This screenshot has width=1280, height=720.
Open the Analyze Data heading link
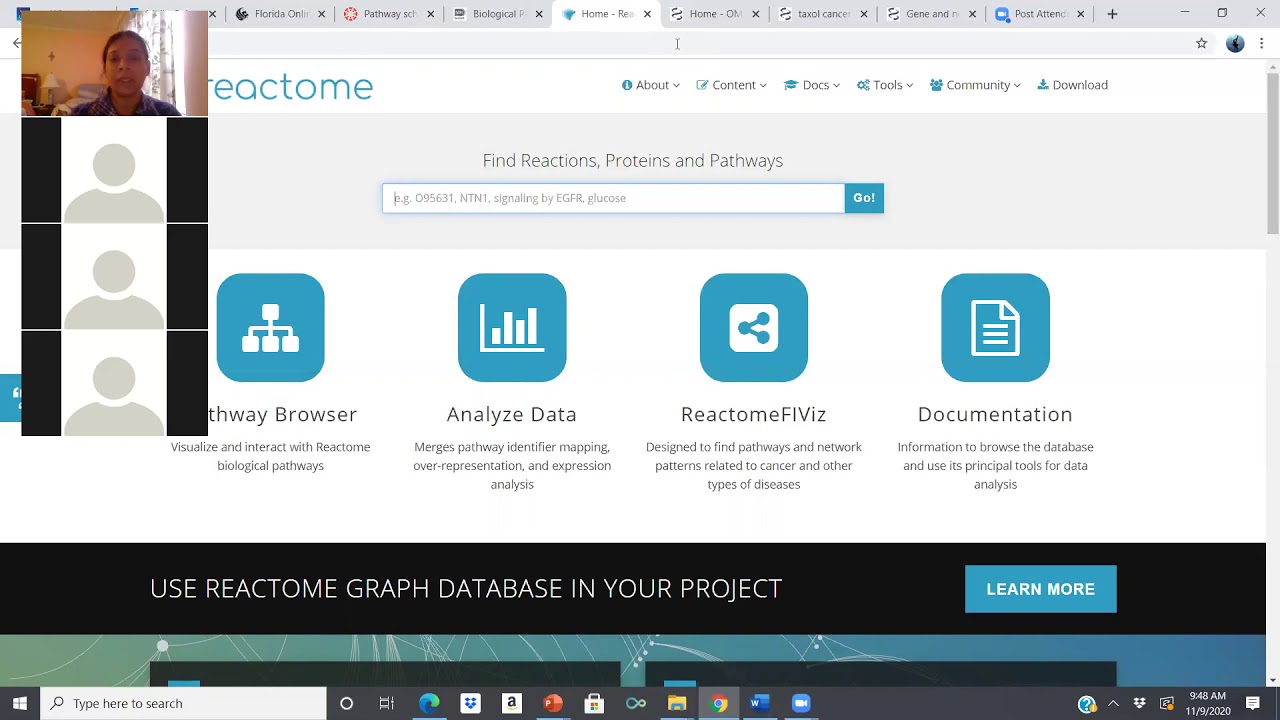tap(512, 414)
